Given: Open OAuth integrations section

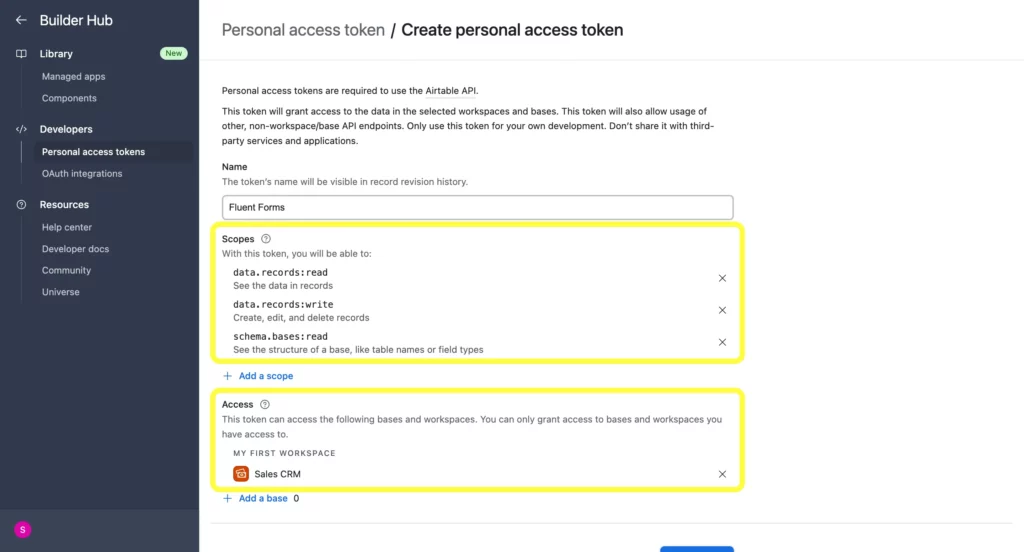Looking at the screenshot, I should [x=82, y=174].
